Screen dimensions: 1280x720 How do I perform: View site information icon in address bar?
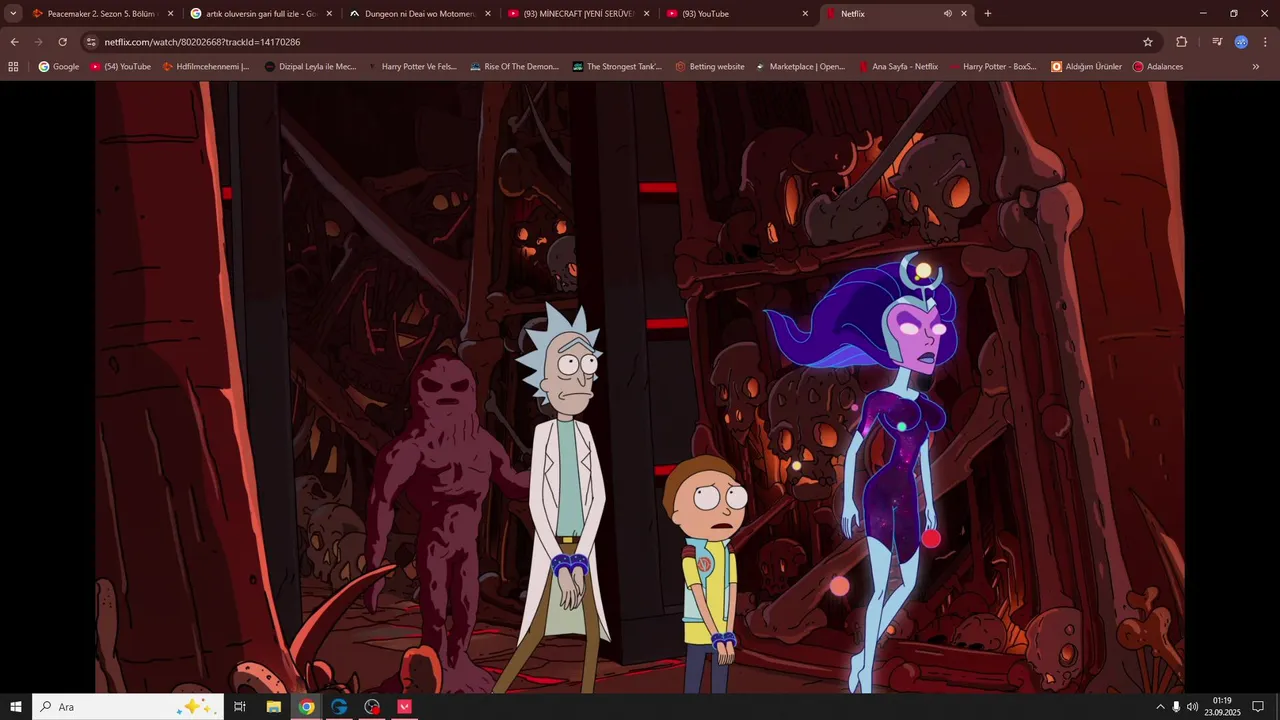pyautogui.click(x=91, y=42)
